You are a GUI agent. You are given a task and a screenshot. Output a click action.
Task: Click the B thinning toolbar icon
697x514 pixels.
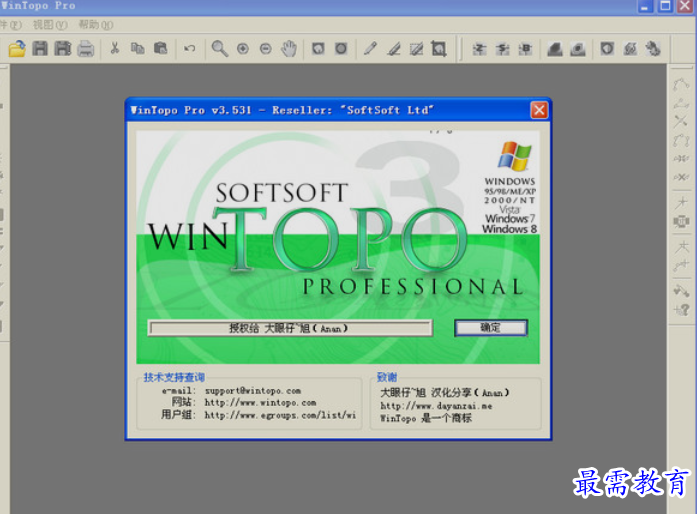[x=525, y=48]
